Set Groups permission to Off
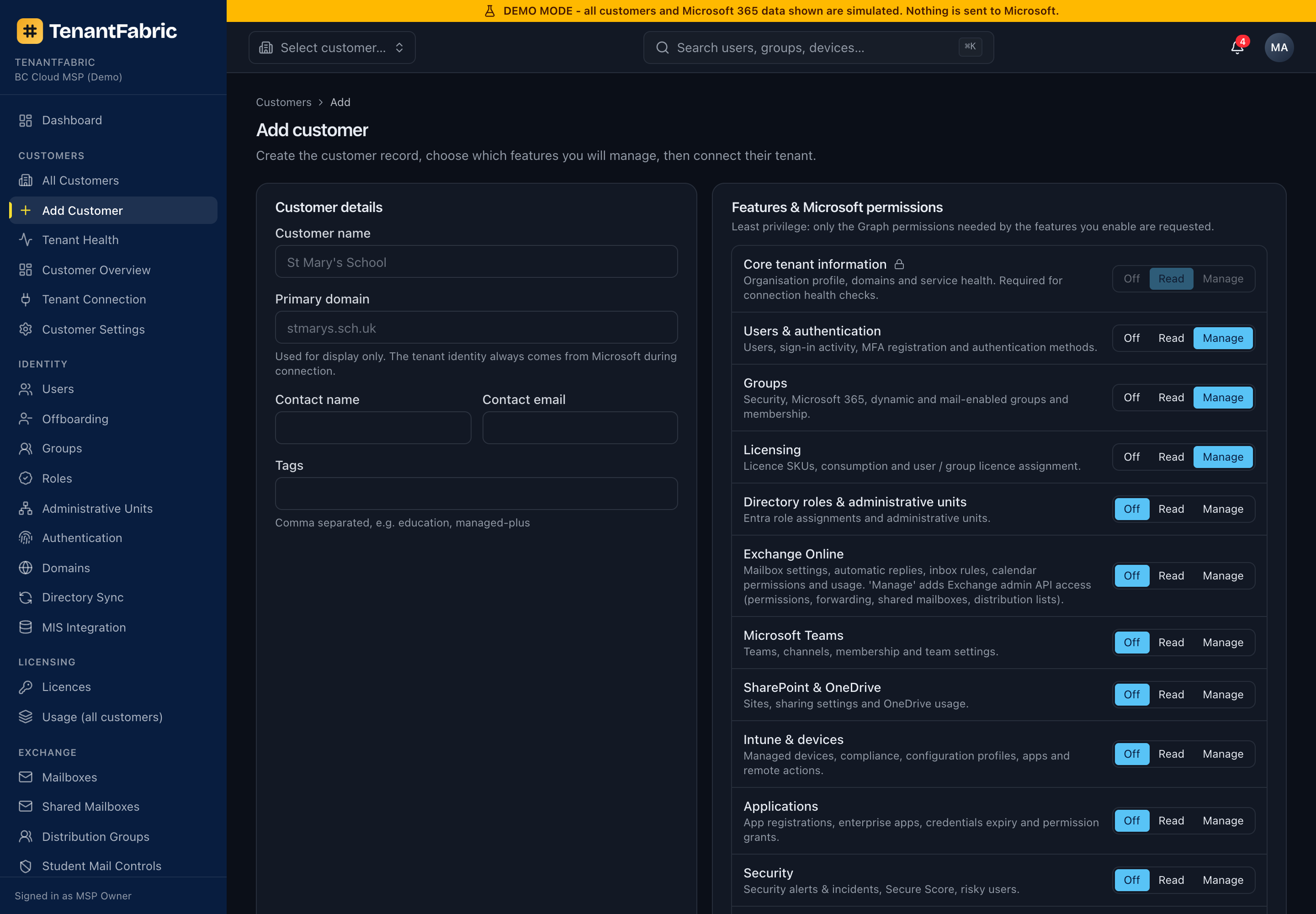The height and width of the screenshot is (914, 1316). point(1131,398)
